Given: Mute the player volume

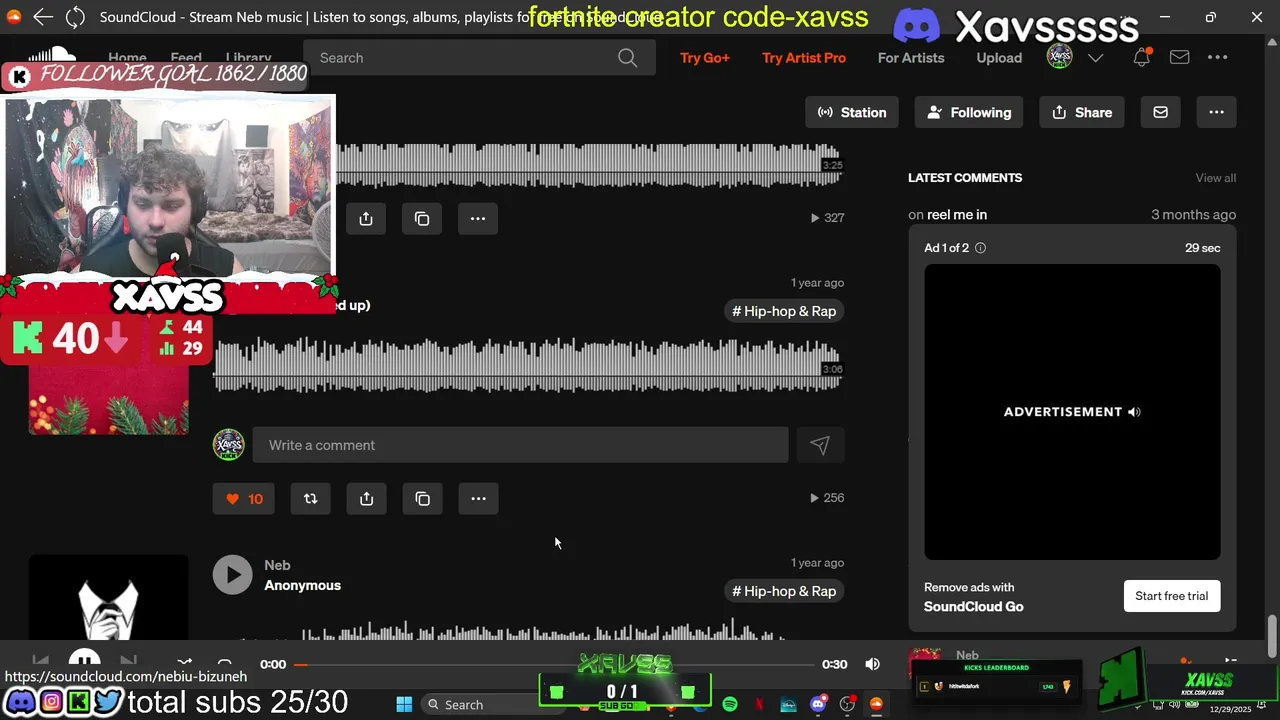Looking at the screenshot, I should point(872,664).
